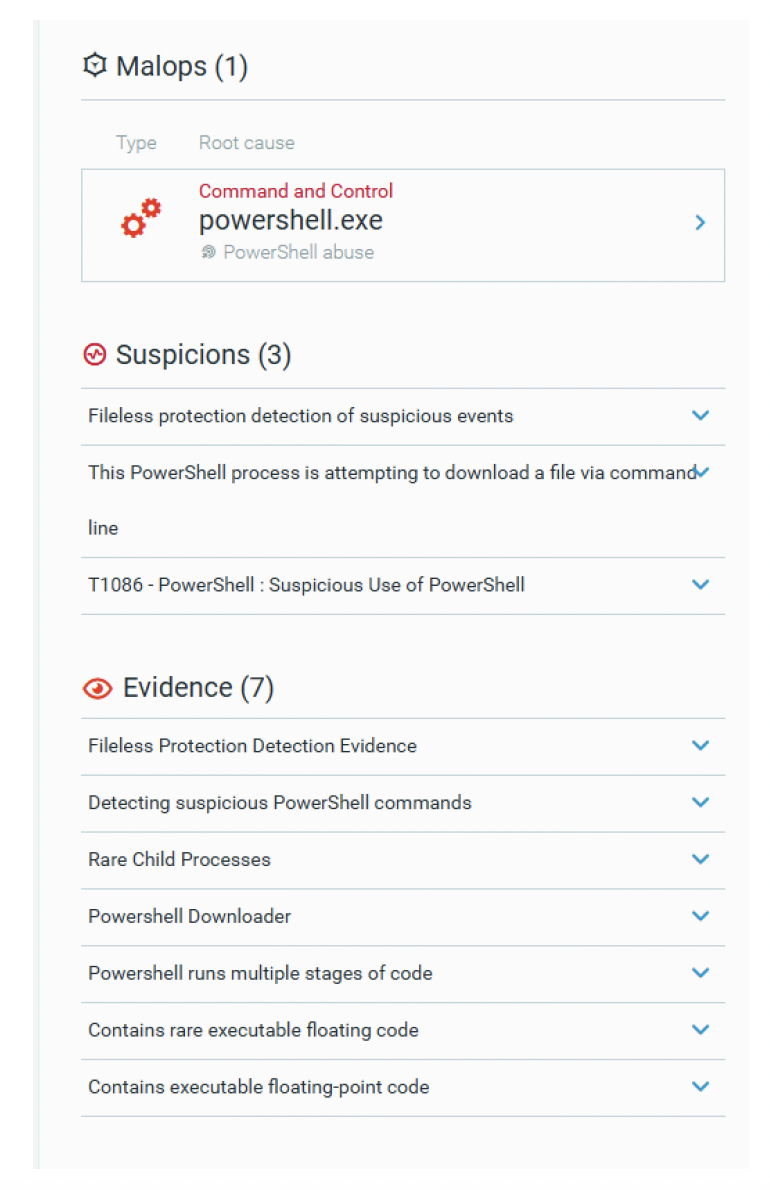Open powershell.exe Malop details arrow

point(700,222)
